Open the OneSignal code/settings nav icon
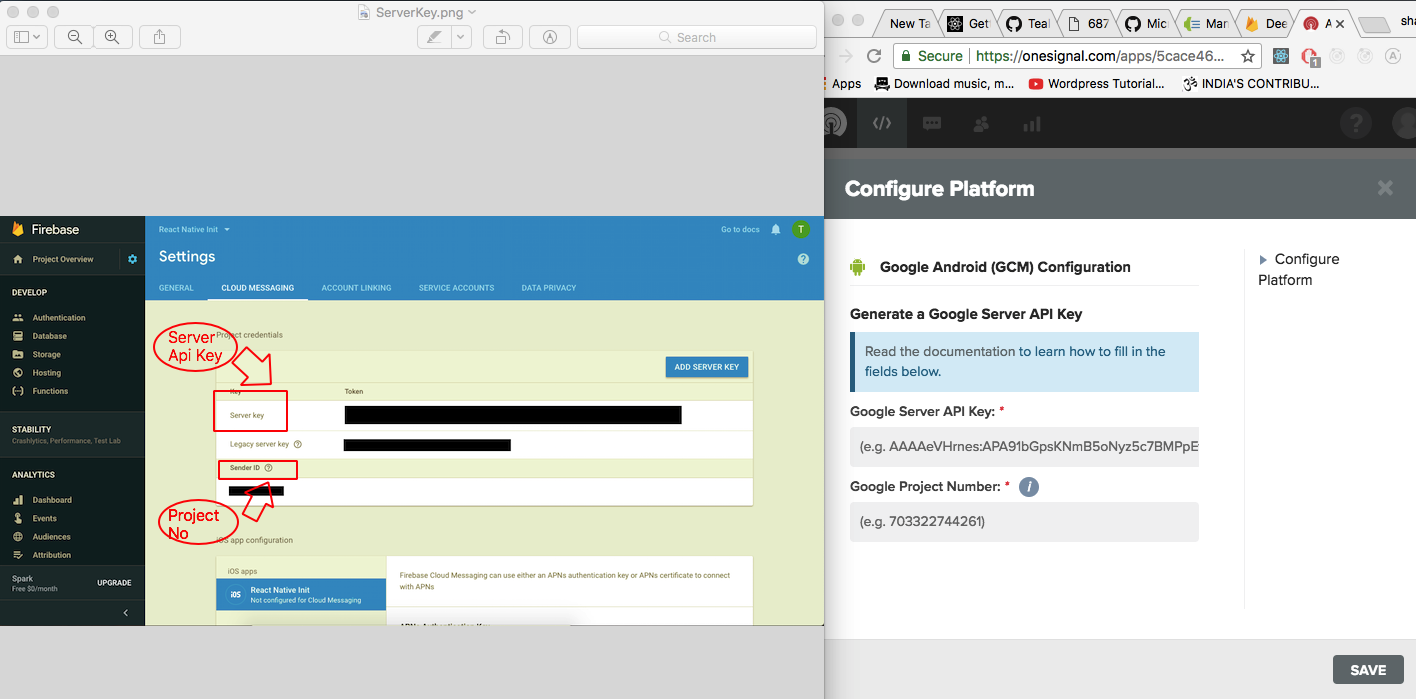This screenshot has height=699, width=1416. point(881,124)
